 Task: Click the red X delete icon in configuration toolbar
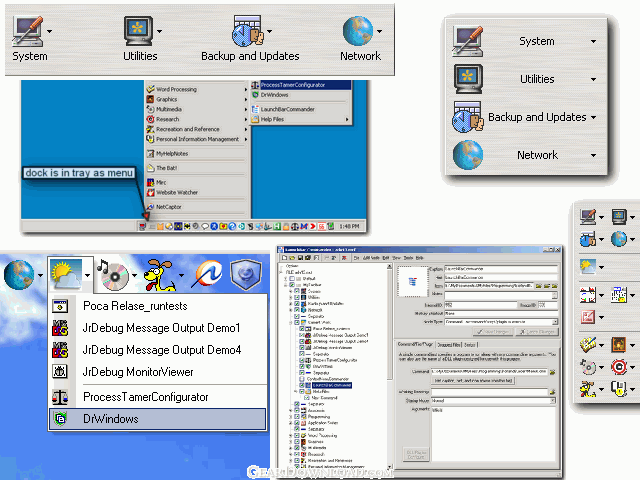pos(344,258)
